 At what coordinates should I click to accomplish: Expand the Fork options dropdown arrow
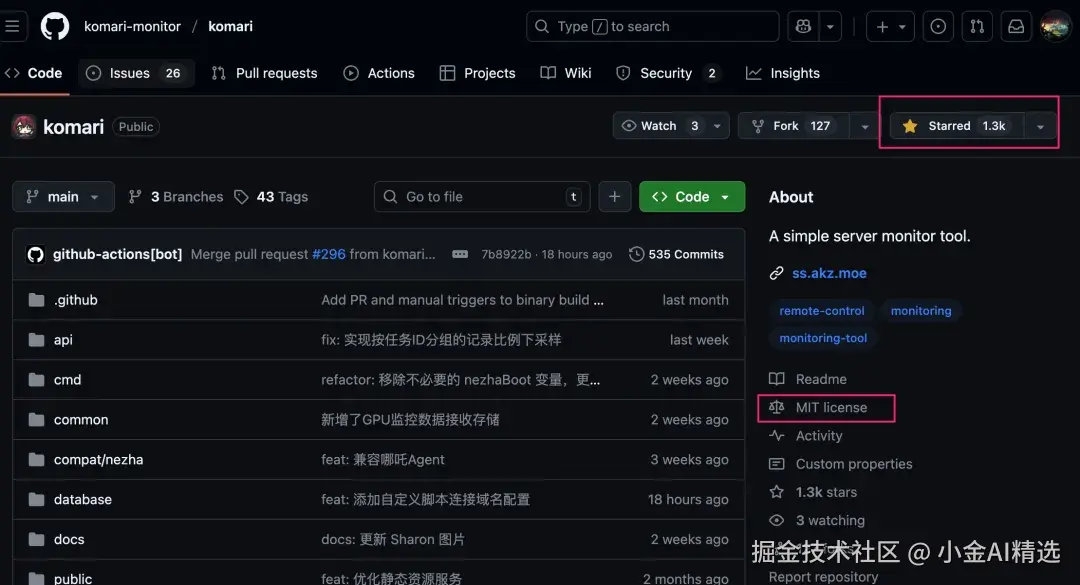[864, 126]
